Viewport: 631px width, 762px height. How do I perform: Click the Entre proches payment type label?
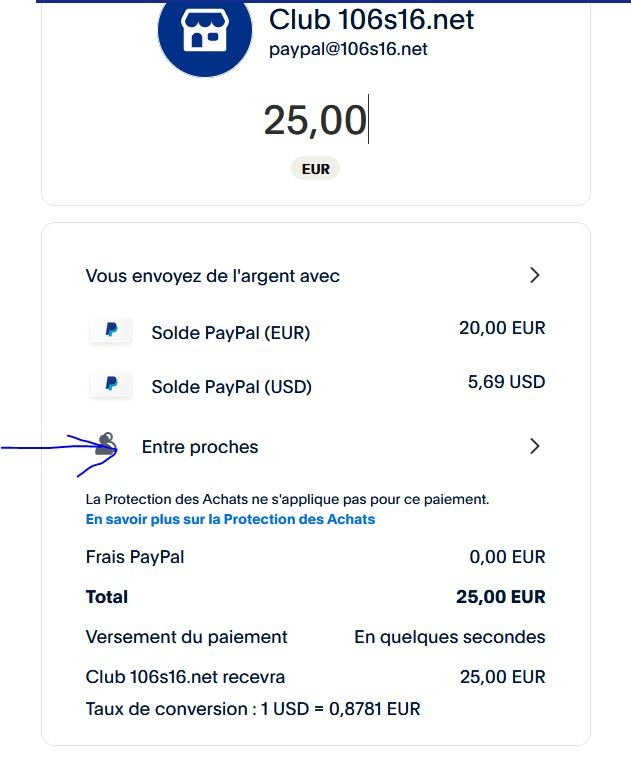(x=200, y=447)
